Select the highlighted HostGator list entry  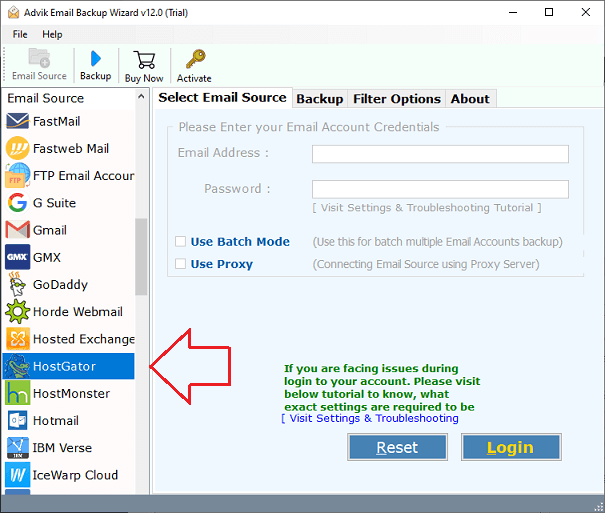[69, 366]
